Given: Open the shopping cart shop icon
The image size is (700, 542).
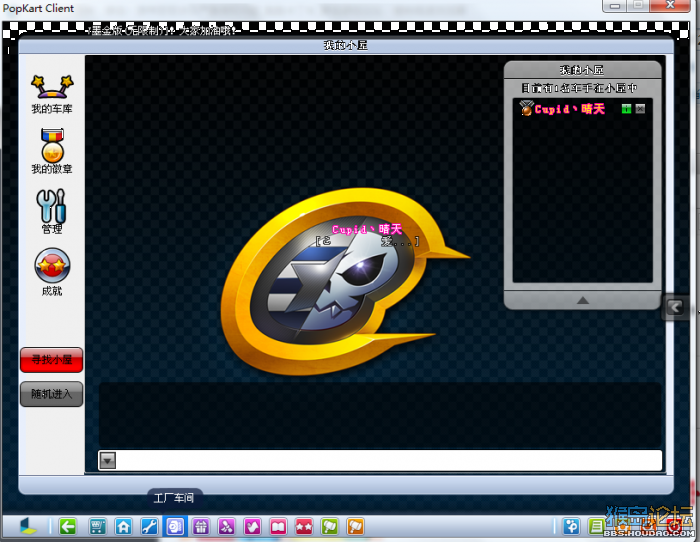Looking at the screenshot, I should [x=97, y=527].
